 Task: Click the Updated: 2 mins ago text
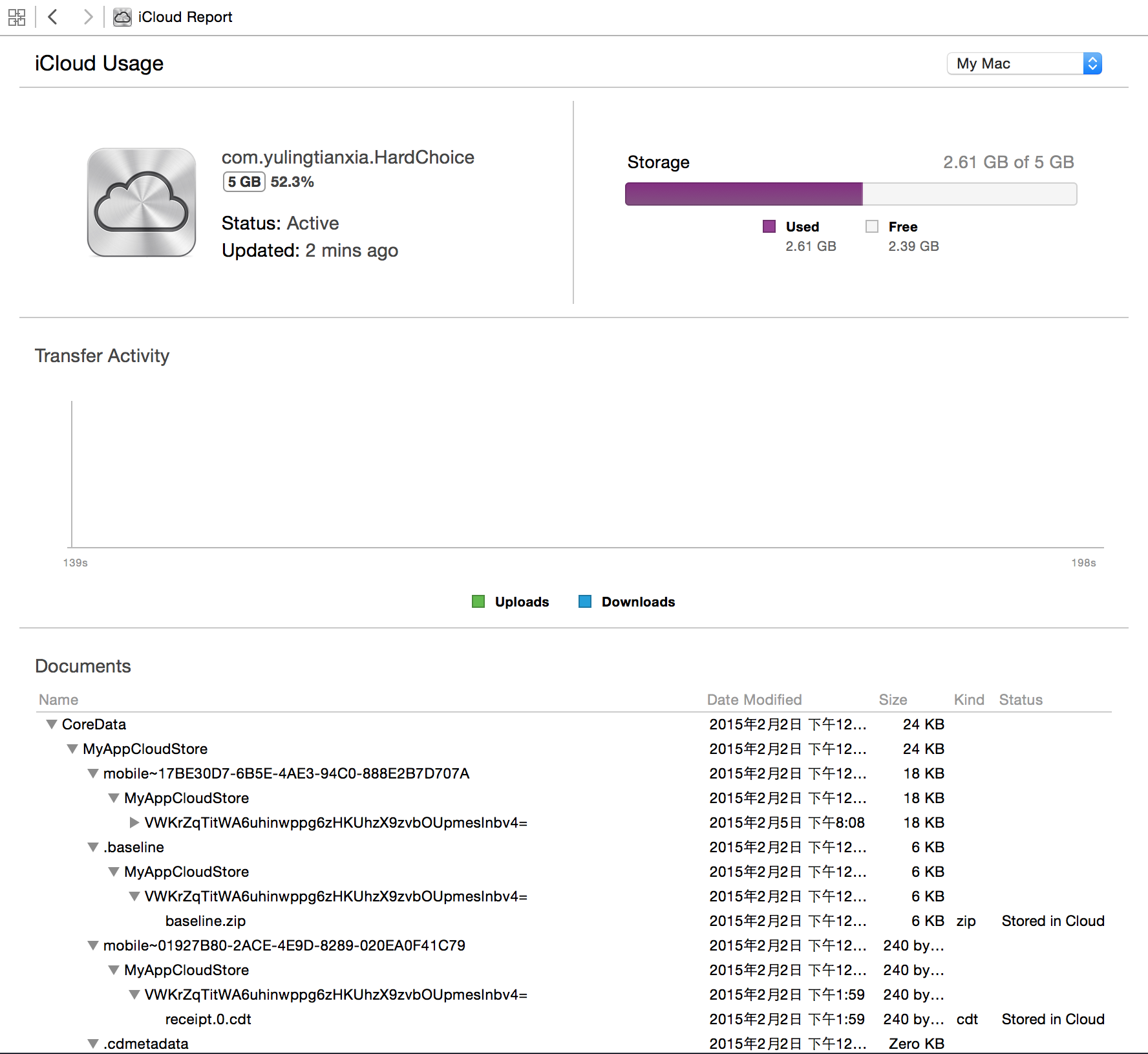[x=310, y=250]
